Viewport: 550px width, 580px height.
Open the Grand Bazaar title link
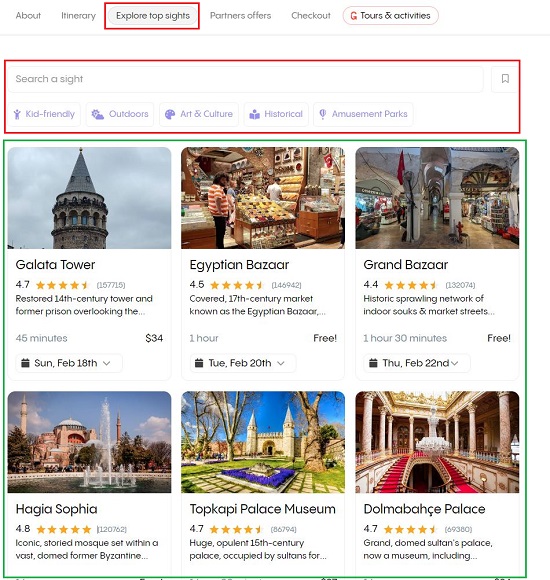pyautogui.click(x=406, y=265)
